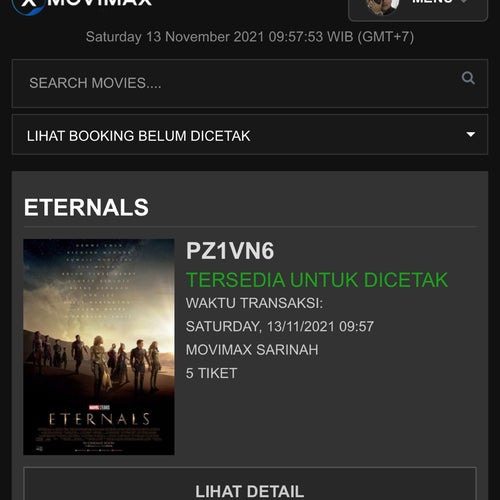500x500 pixels.
Task: Click the MOVIMAX brand name text
Action: point(99,3)
